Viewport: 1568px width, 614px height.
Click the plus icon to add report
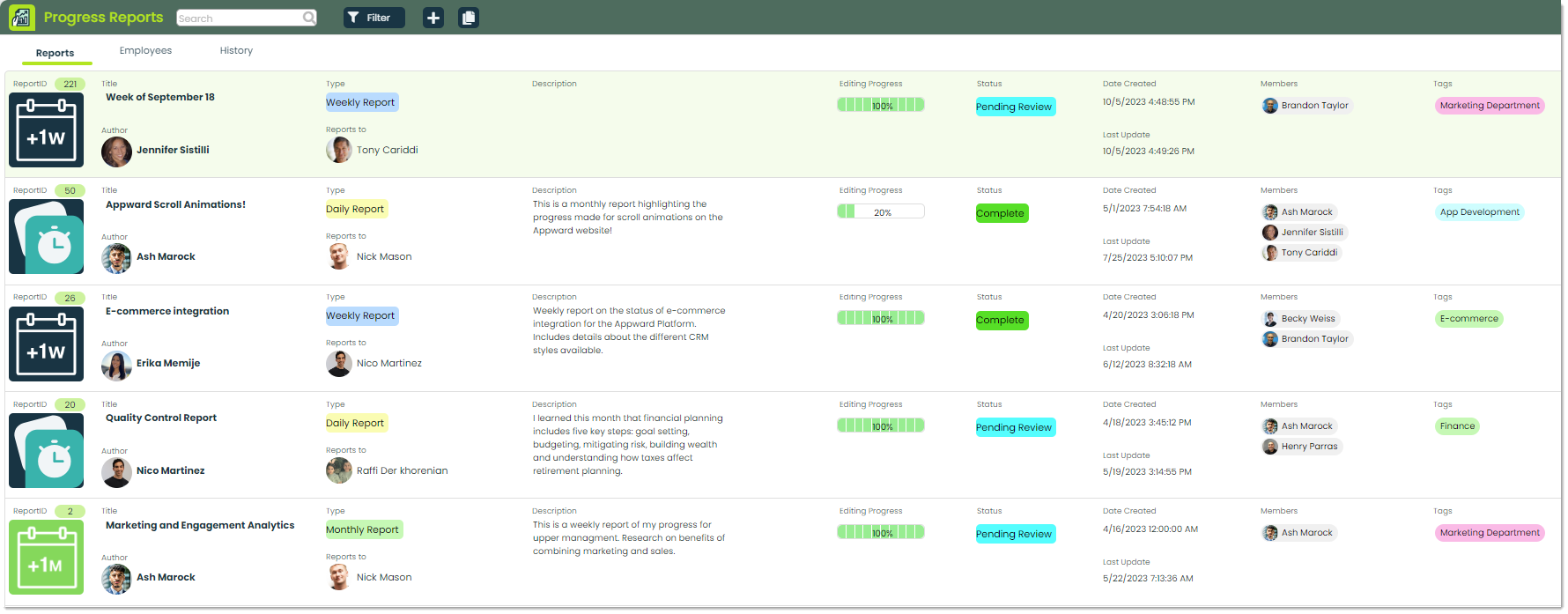click(x=433, y=18)
